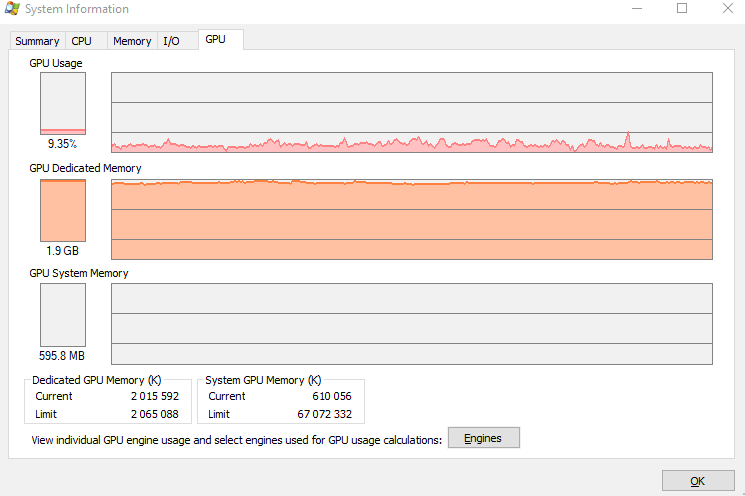Open the CPU tab

[81, 41]
